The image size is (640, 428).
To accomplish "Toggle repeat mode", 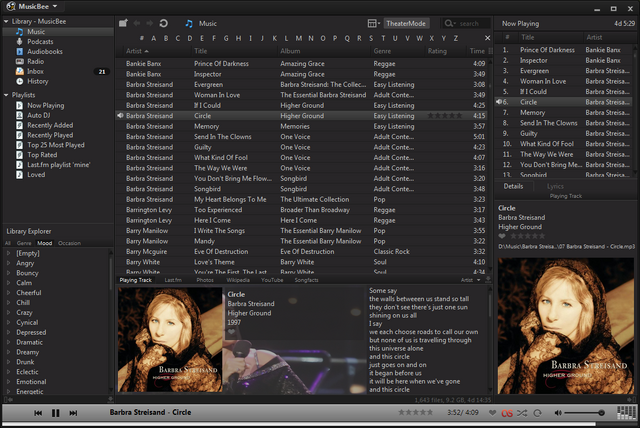I will (x=538, y=413).
